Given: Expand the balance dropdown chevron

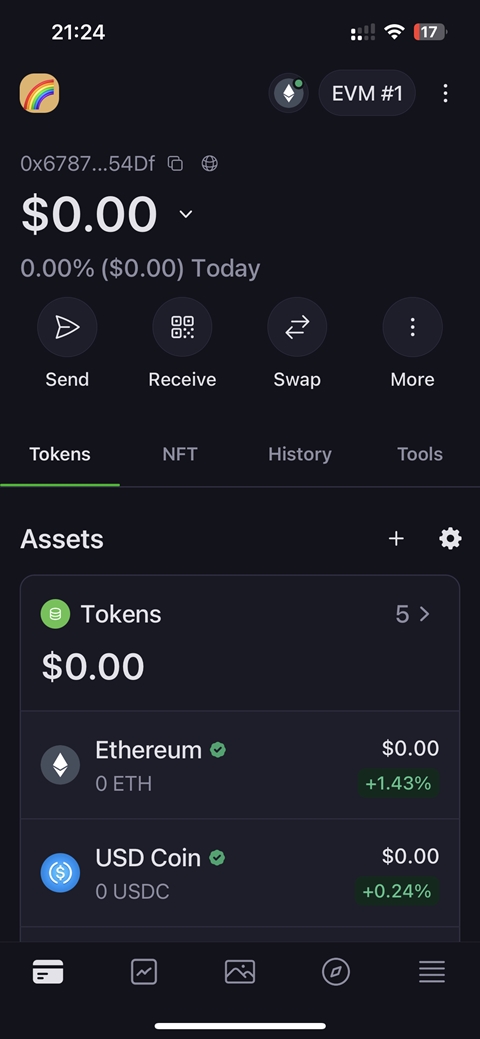Looking at the screenshot, I should 186,214.
